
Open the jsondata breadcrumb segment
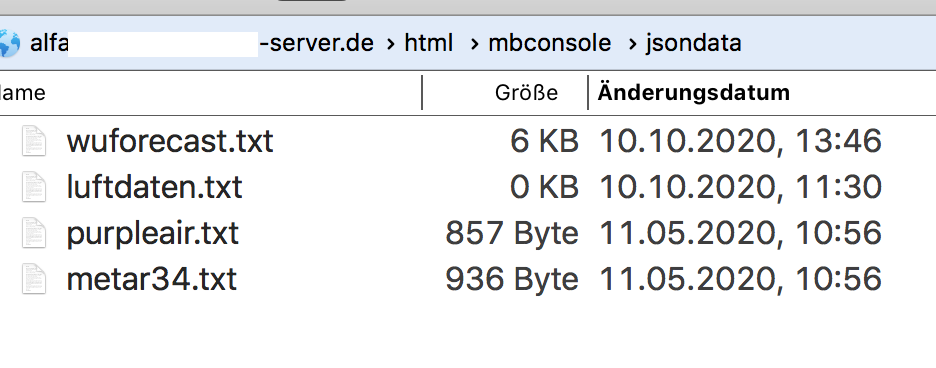(x=694, y=44)
